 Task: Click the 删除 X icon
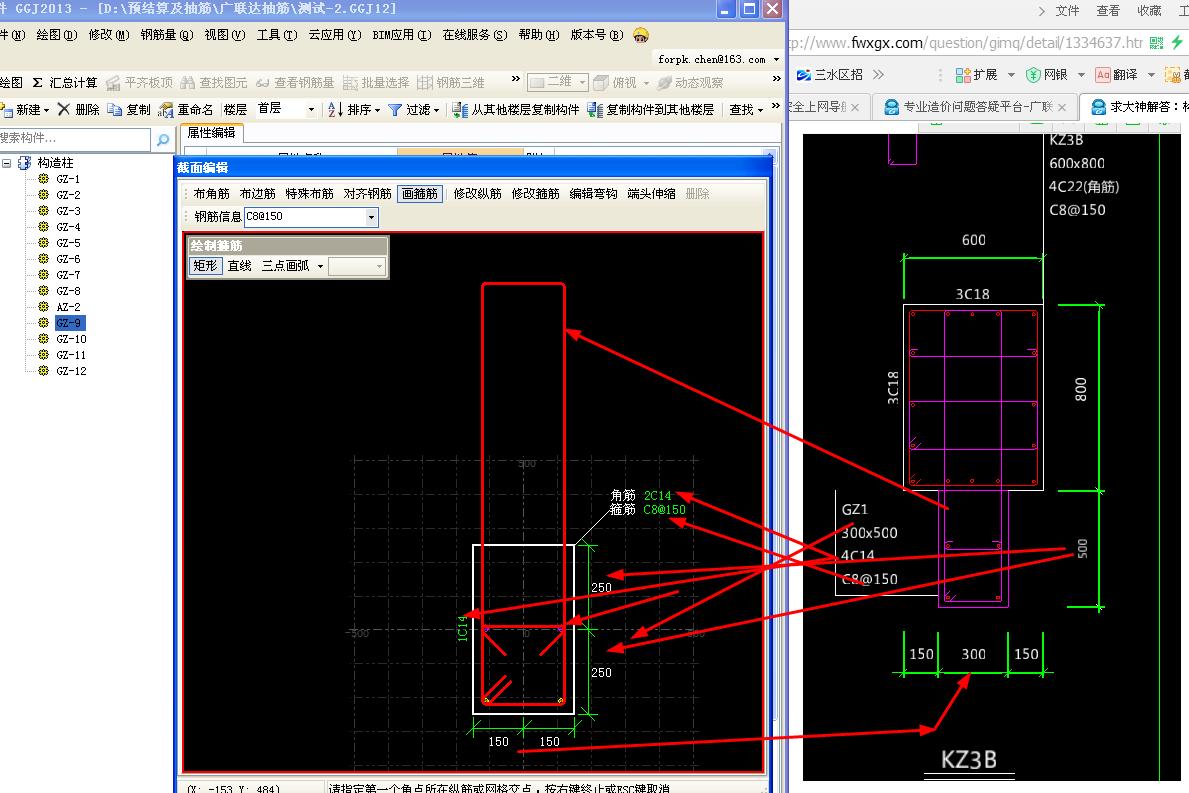click(64, 110)
